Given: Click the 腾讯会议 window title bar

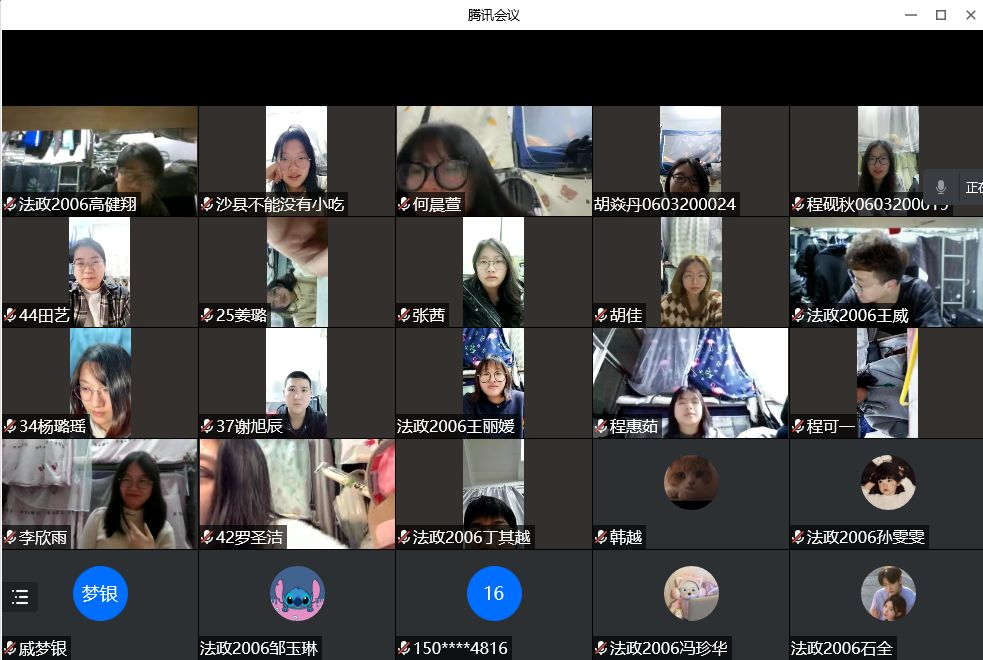Looking at the screenshot, I should (x=493, y=15).
